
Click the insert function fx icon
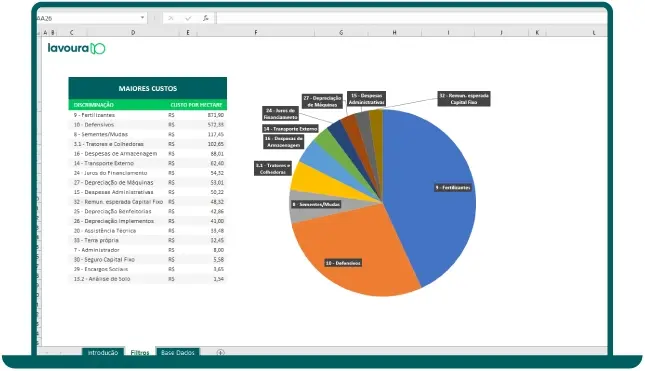point(206,18)
